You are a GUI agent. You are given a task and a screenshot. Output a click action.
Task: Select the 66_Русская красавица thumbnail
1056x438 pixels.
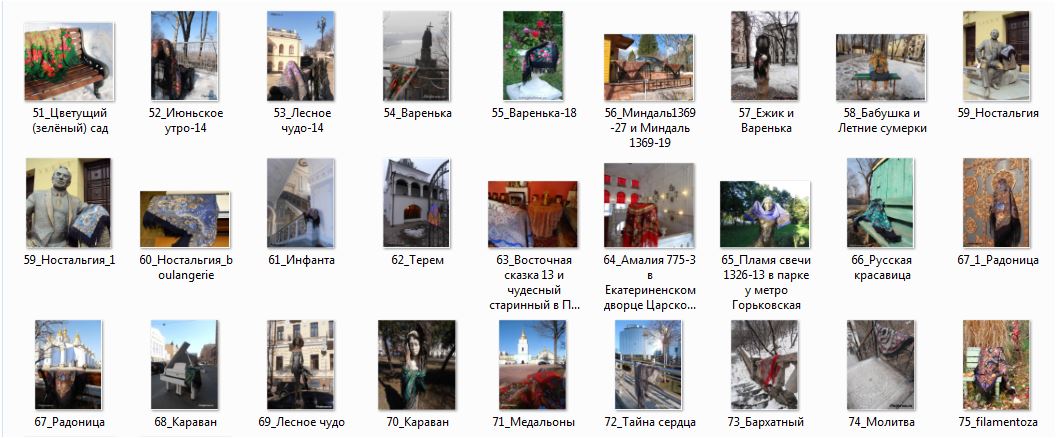[x=880, y=203]
